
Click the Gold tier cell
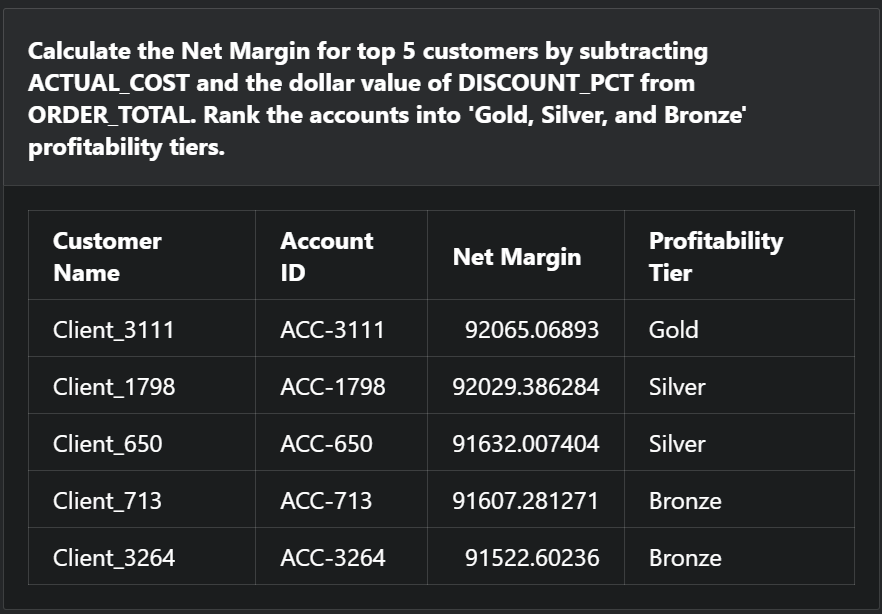point(674,329)
